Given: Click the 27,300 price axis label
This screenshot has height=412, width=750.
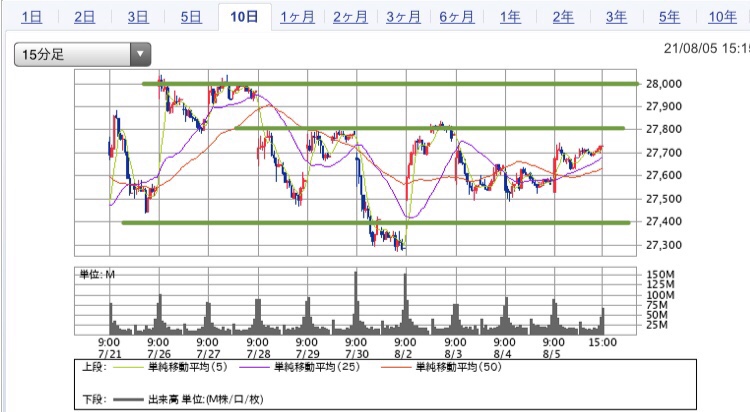Looking at the screenshot, I should coord(663,245).
